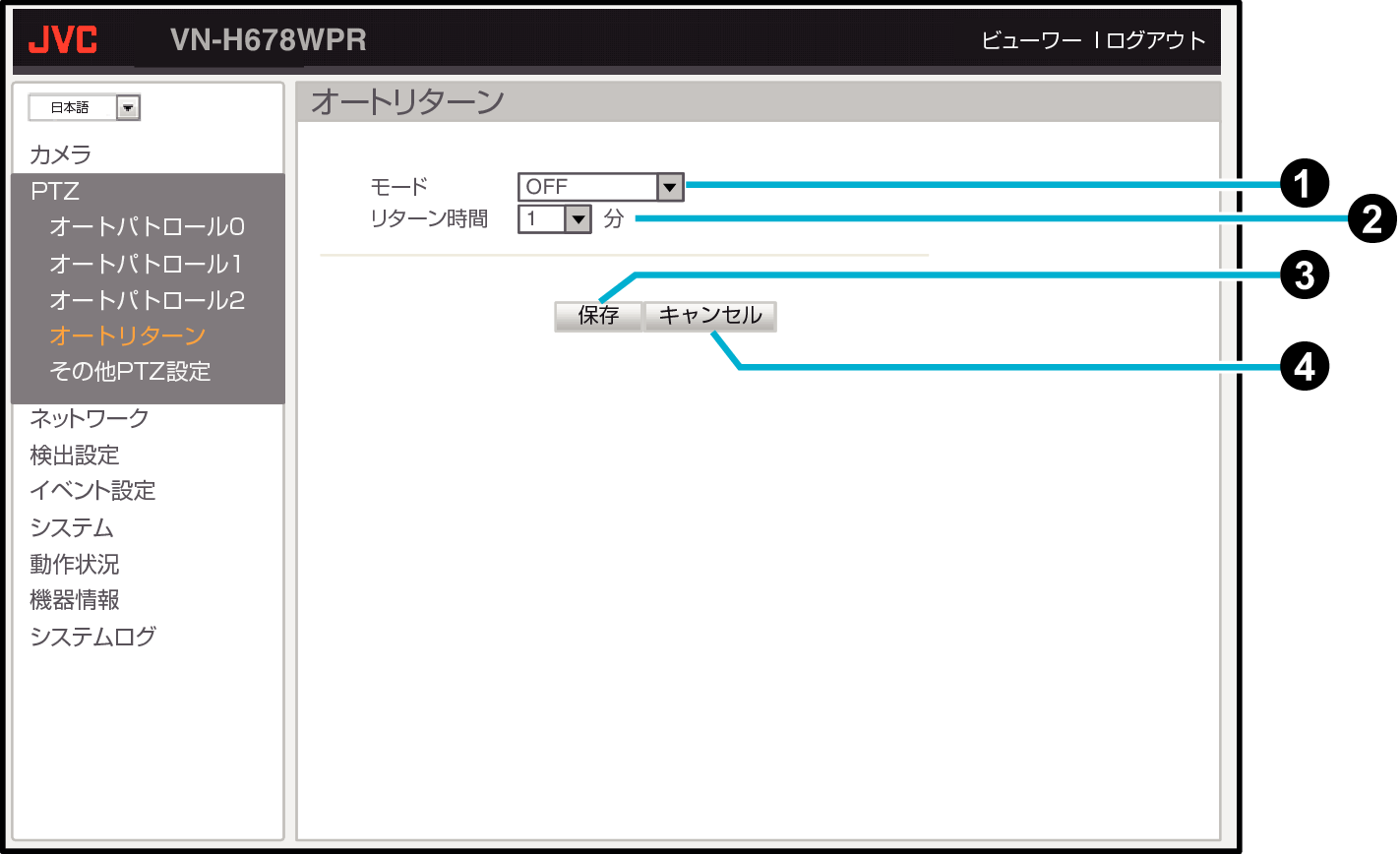This screenshot has width=1400, height=854.
Task: Open 検出設定 in the sidebar
Action: pos(75,455)
